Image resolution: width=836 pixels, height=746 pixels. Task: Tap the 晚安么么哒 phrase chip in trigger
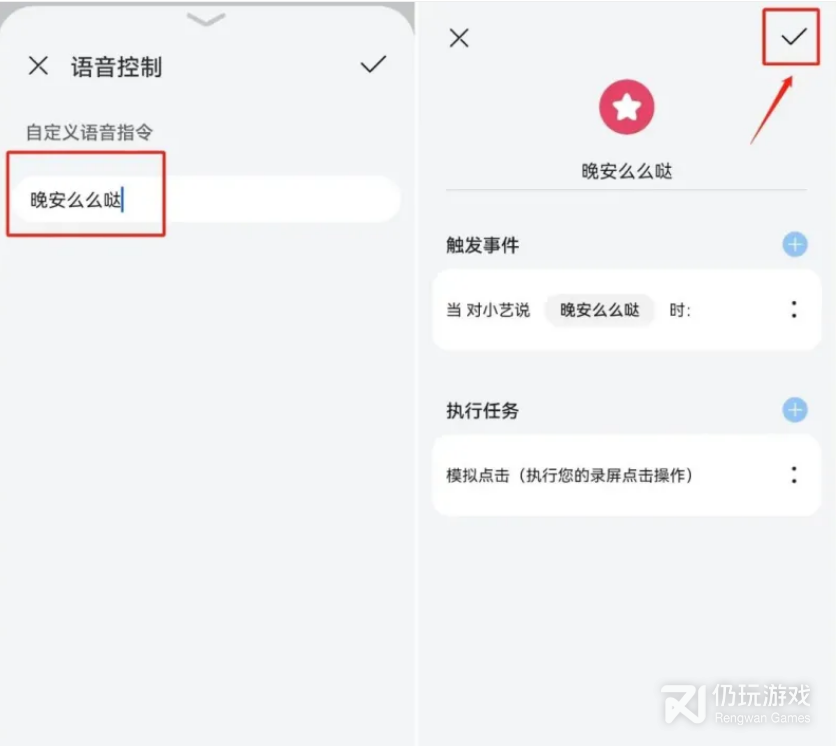coord(600,310)
